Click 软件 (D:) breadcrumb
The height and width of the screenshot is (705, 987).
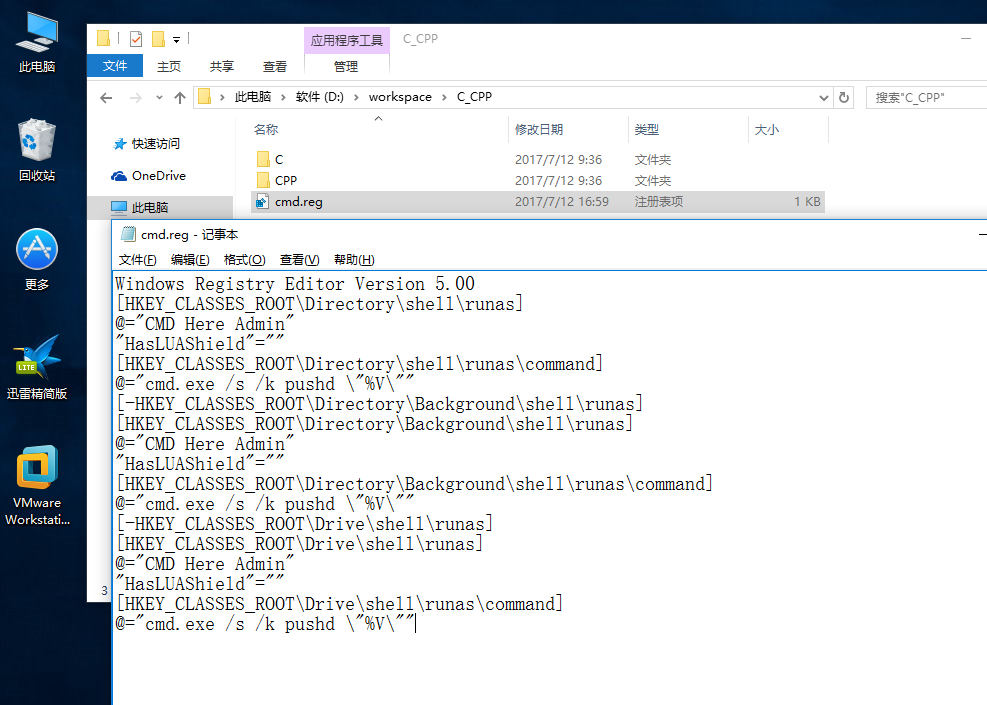(320, 97)
